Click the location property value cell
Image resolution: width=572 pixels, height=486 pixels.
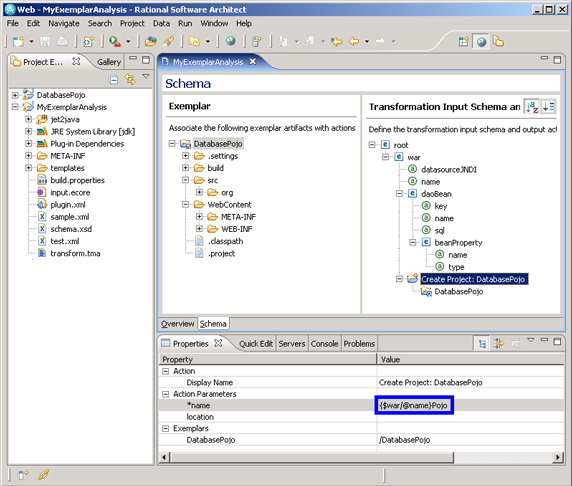point(470,417)
